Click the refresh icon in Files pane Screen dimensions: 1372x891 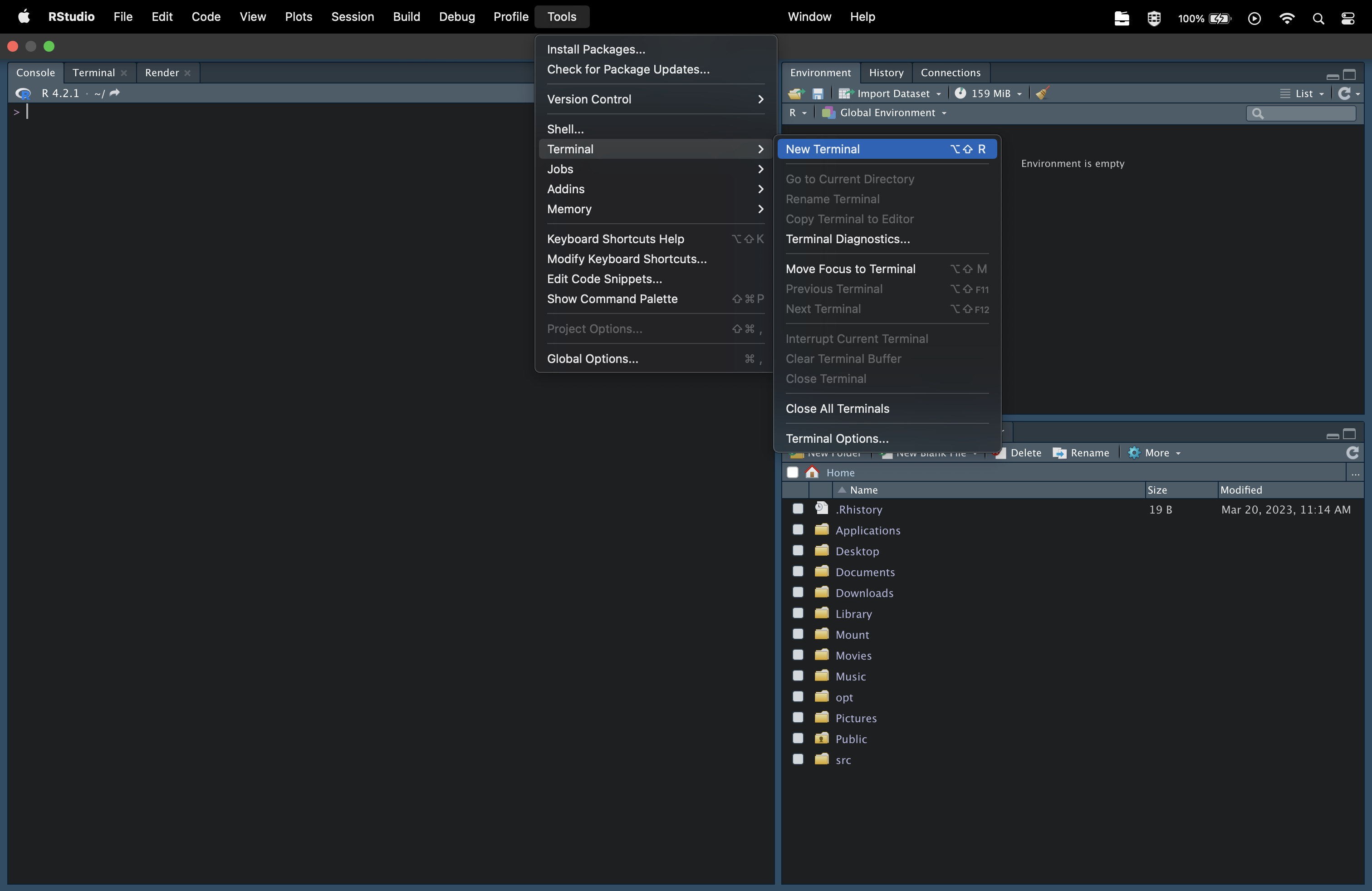click(x=1352, y=453)
